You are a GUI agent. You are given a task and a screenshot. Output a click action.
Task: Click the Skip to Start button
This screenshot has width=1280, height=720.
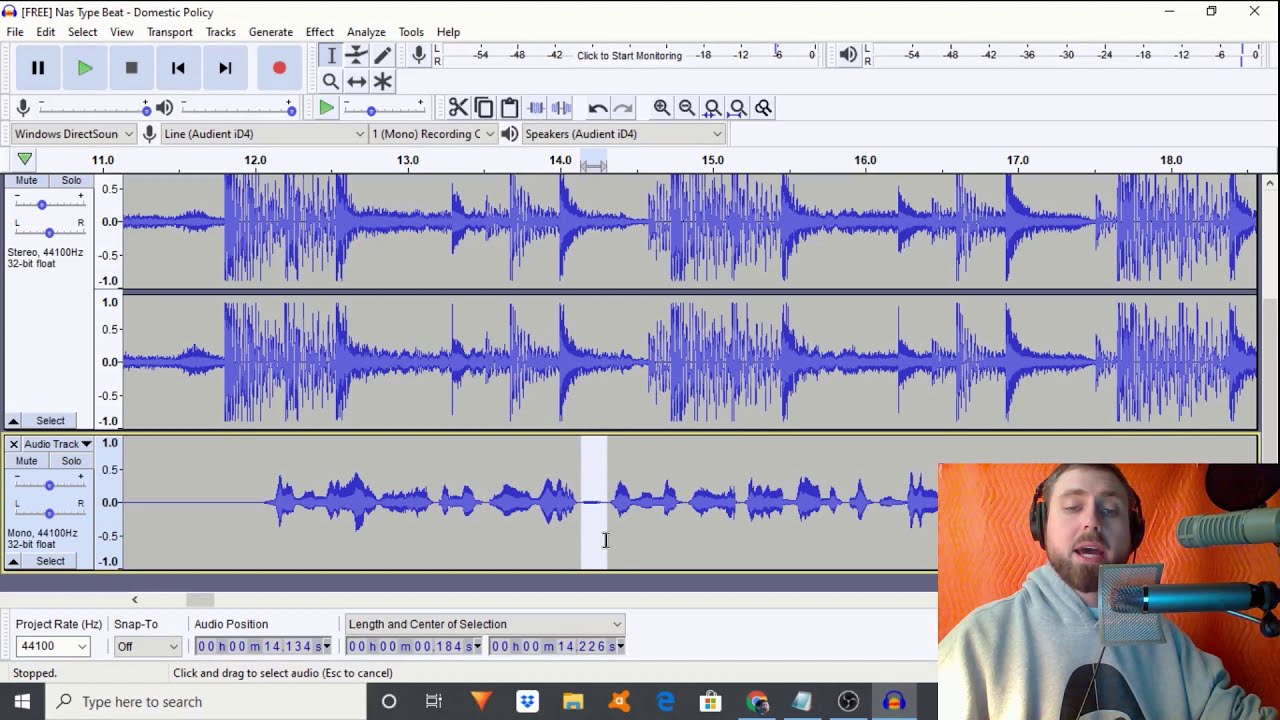point(178,68)
